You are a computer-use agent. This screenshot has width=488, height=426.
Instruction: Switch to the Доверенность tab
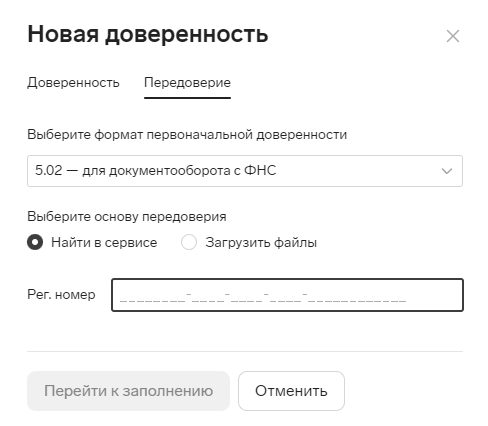(x=73, y=82)
